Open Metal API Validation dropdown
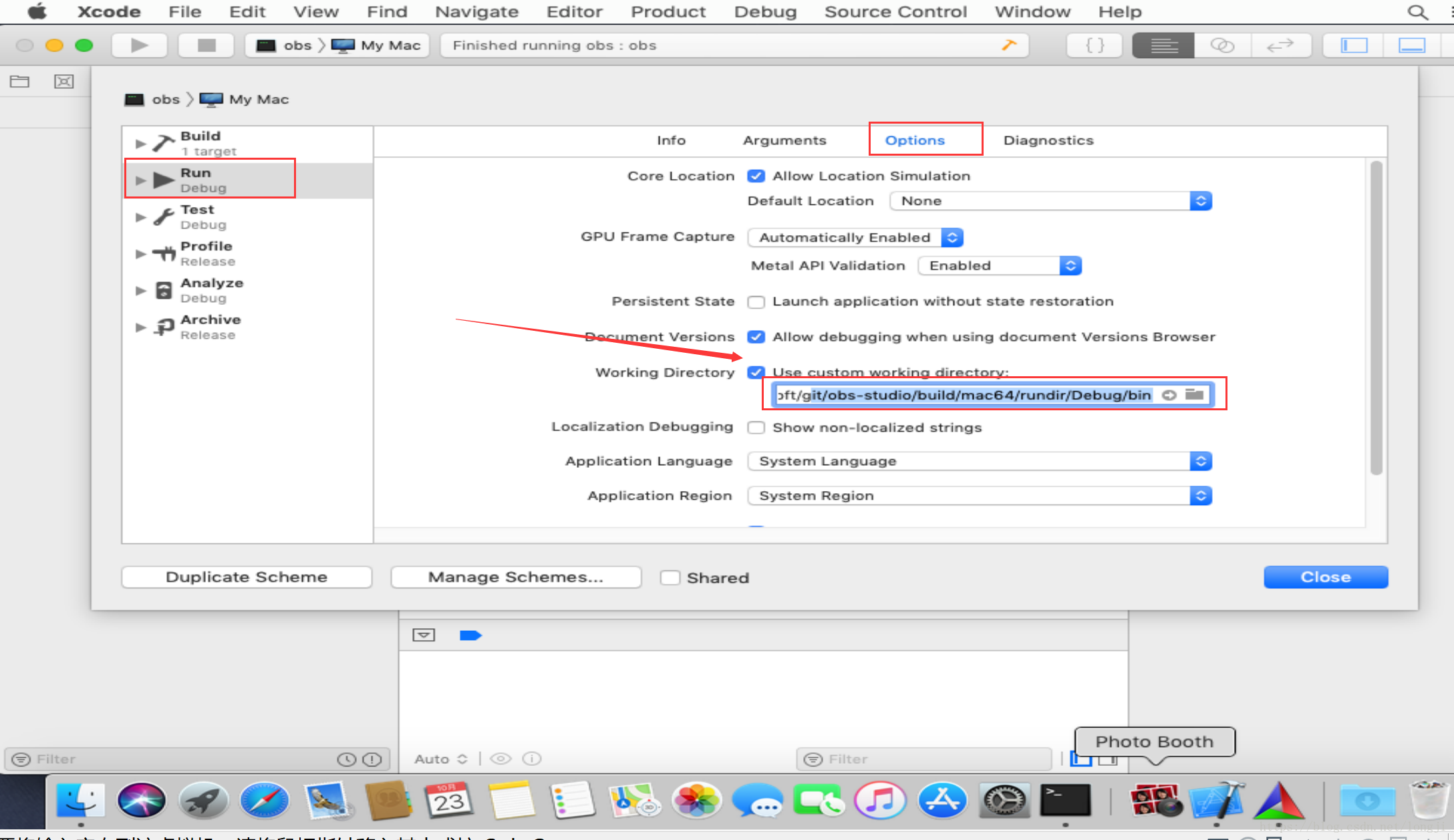This screenshot has height=840, width=1454. pos(1000,266)
